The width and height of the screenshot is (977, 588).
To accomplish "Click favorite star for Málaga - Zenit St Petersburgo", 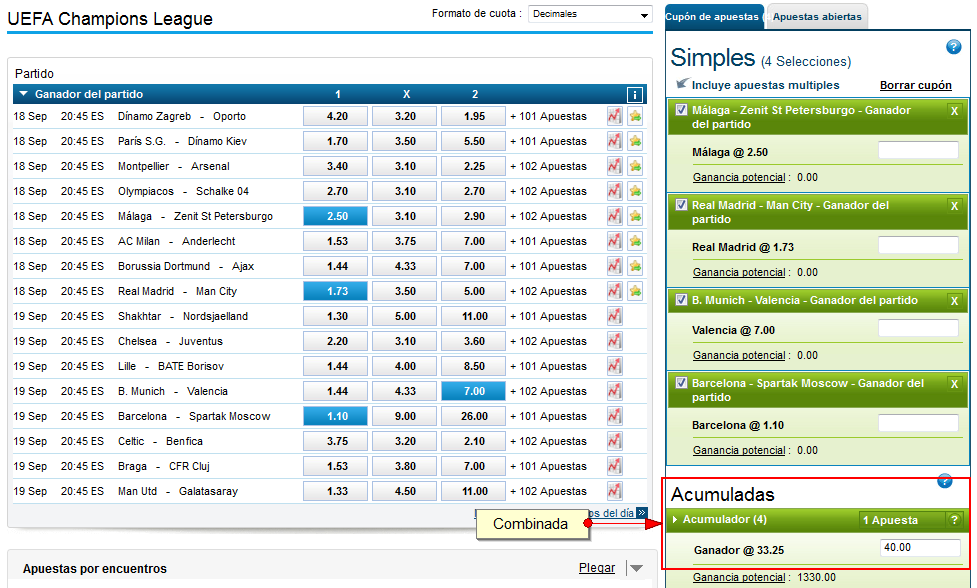I will tap(635, 216).
